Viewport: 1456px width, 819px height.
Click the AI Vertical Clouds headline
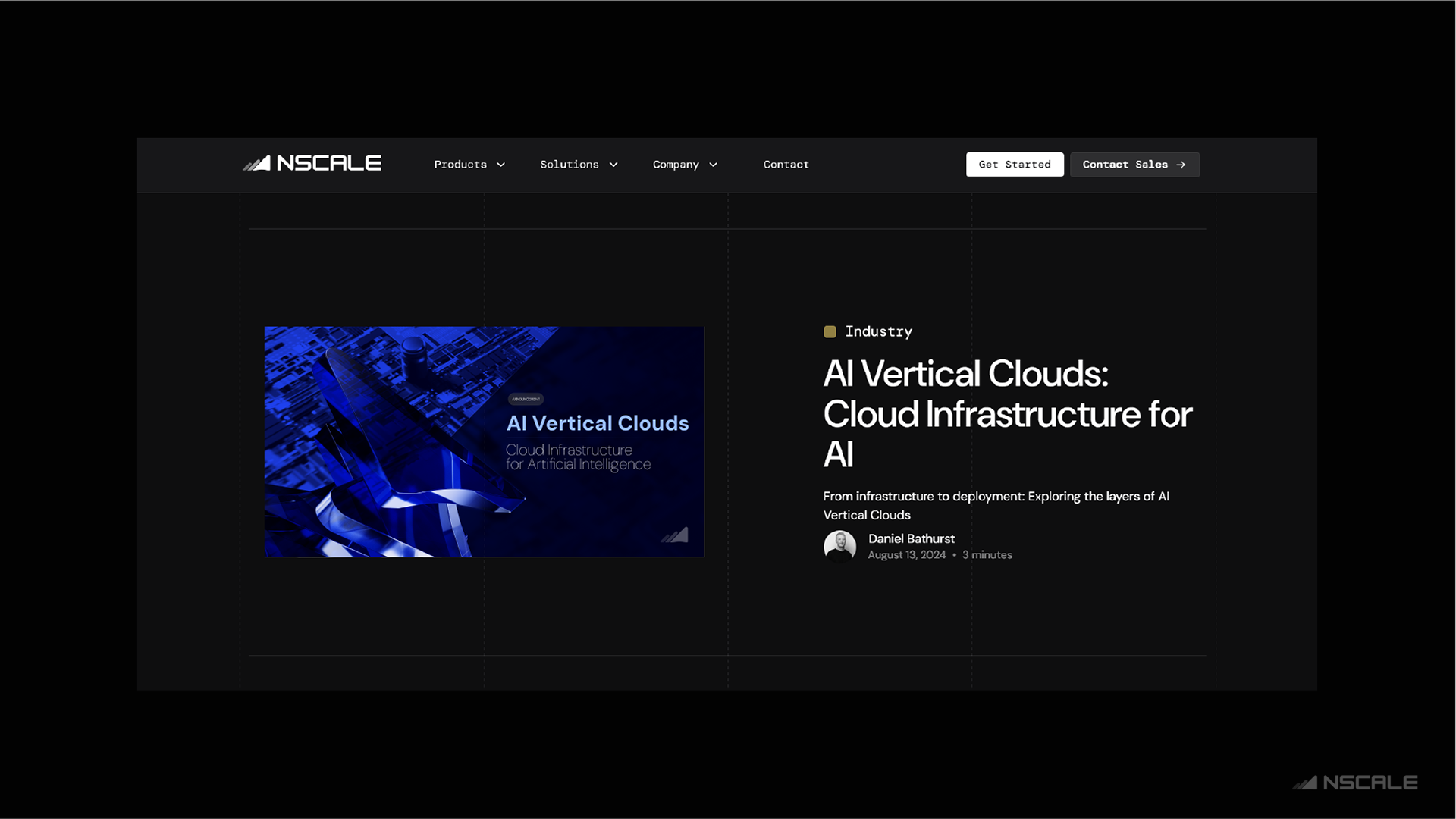point(1007,414)
